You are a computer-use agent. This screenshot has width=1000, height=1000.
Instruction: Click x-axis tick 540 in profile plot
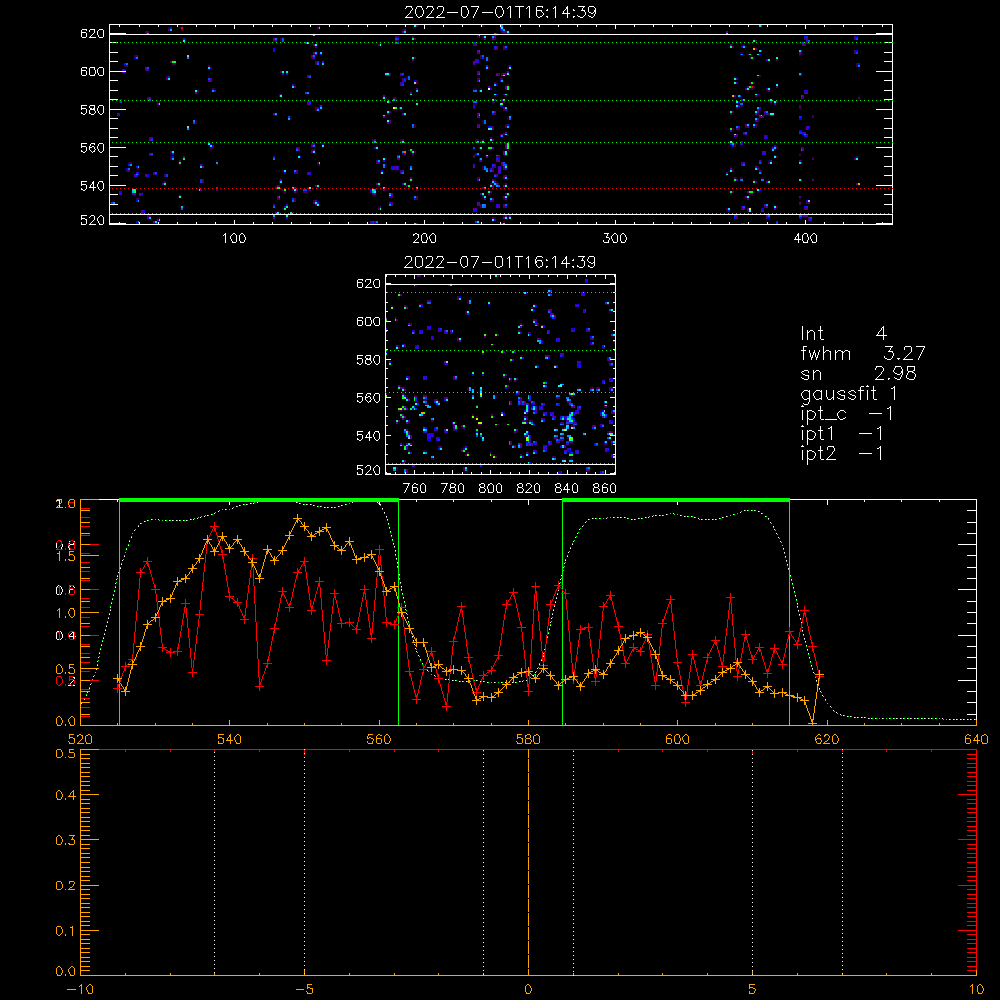(230, 739)
